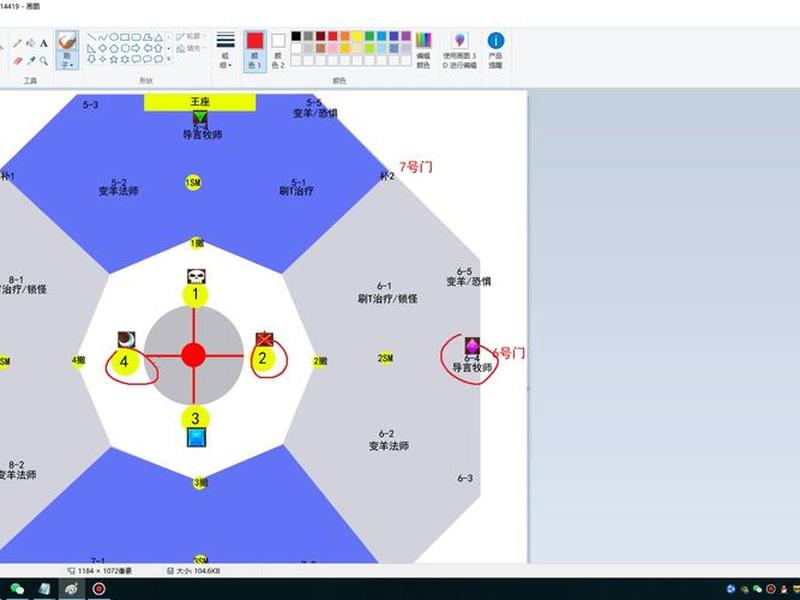
Task: Pick the yellow color swatch
Action: coord(357,36)
